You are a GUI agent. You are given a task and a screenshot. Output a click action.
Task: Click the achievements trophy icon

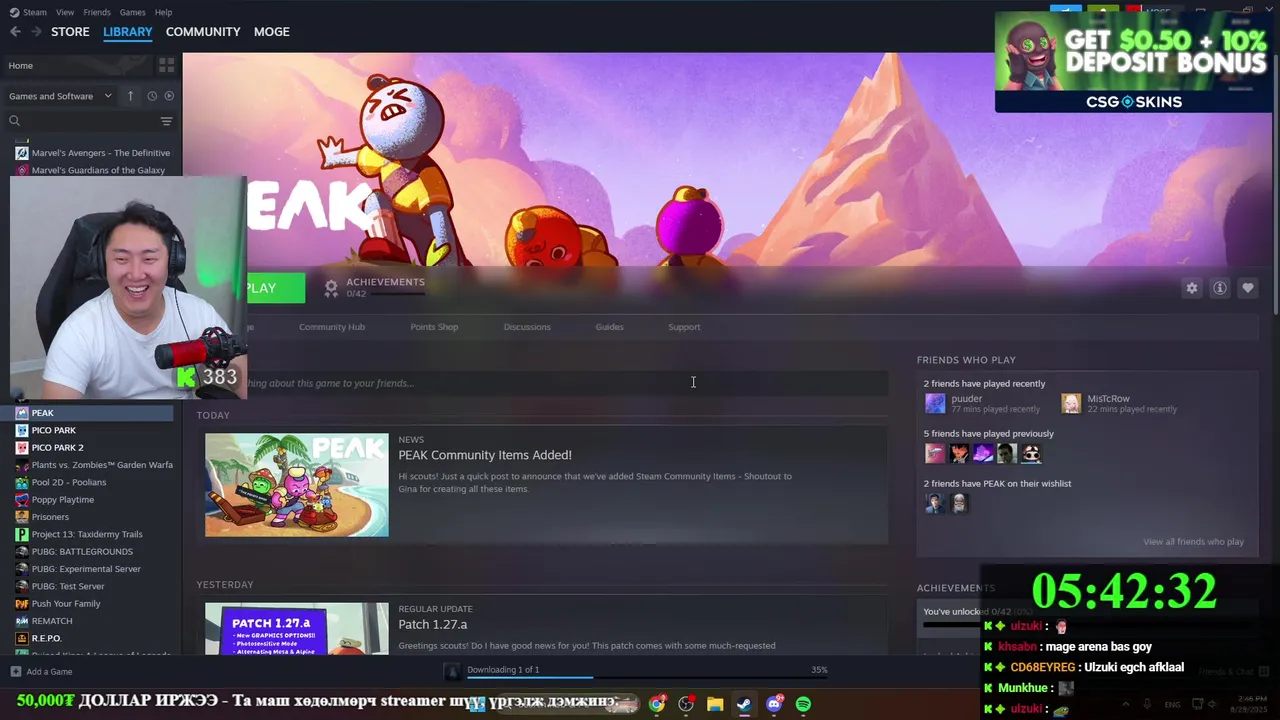pos(331,288)
